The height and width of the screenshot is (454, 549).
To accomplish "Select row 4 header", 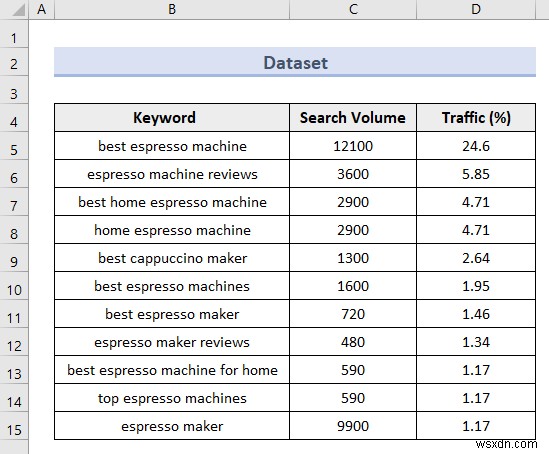I will coord(14,118).
